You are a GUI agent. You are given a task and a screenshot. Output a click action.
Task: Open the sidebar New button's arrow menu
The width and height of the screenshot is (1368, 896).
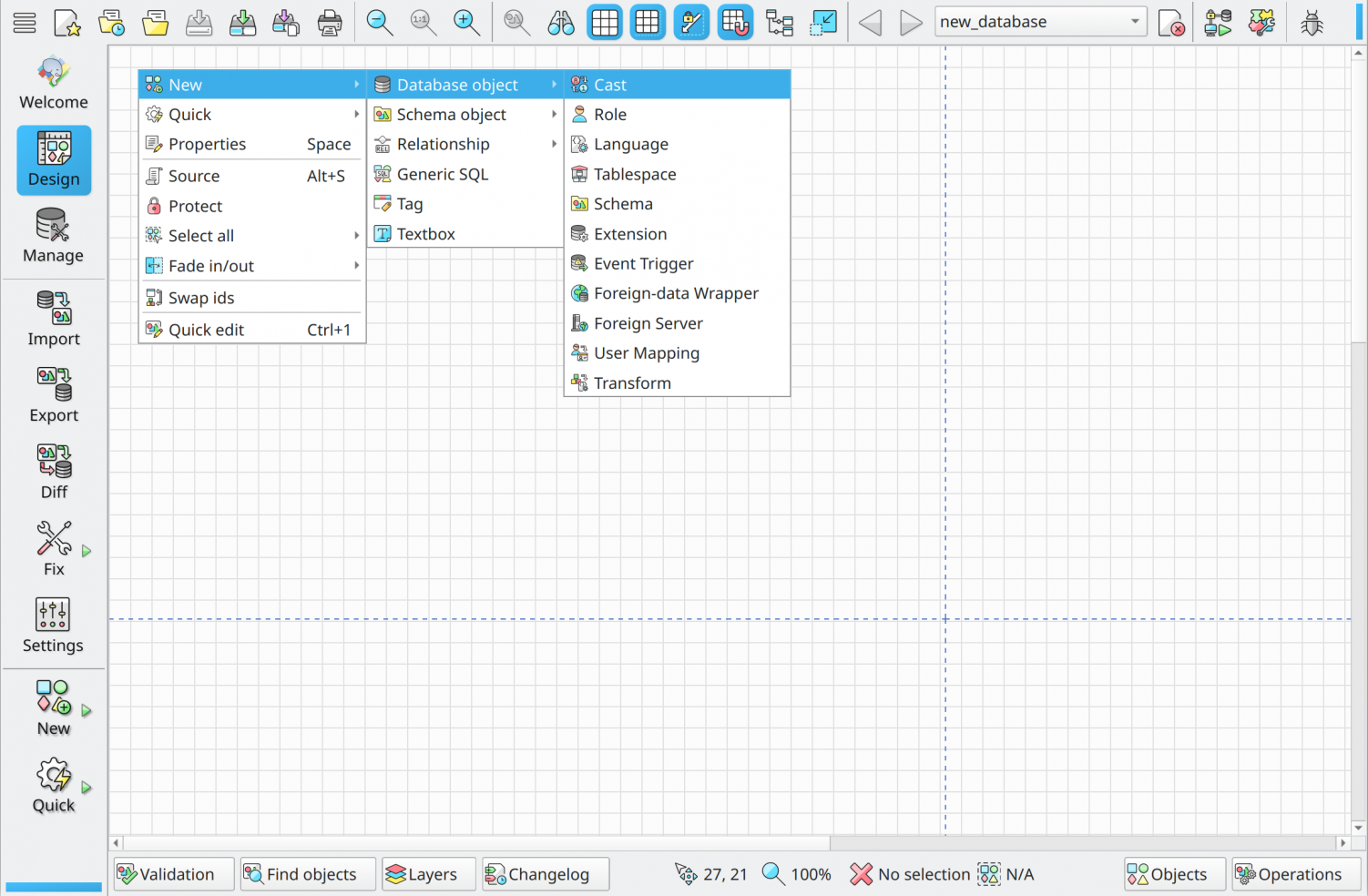87,710
